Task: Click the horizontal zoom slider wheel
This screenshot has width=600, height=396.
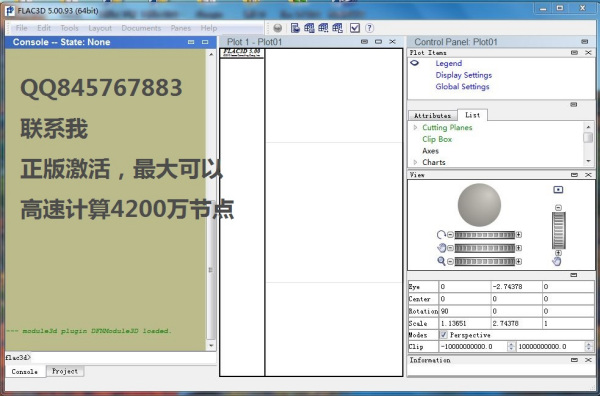Action: coord(484,261)
